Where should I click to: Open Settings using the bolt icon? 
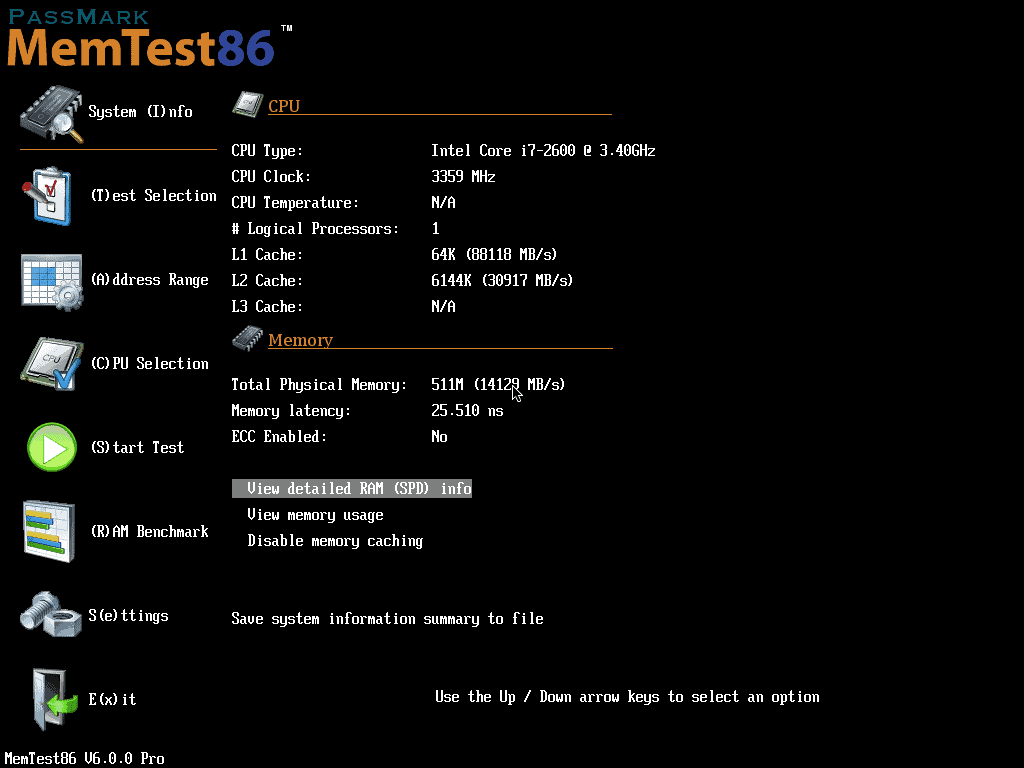50,615
